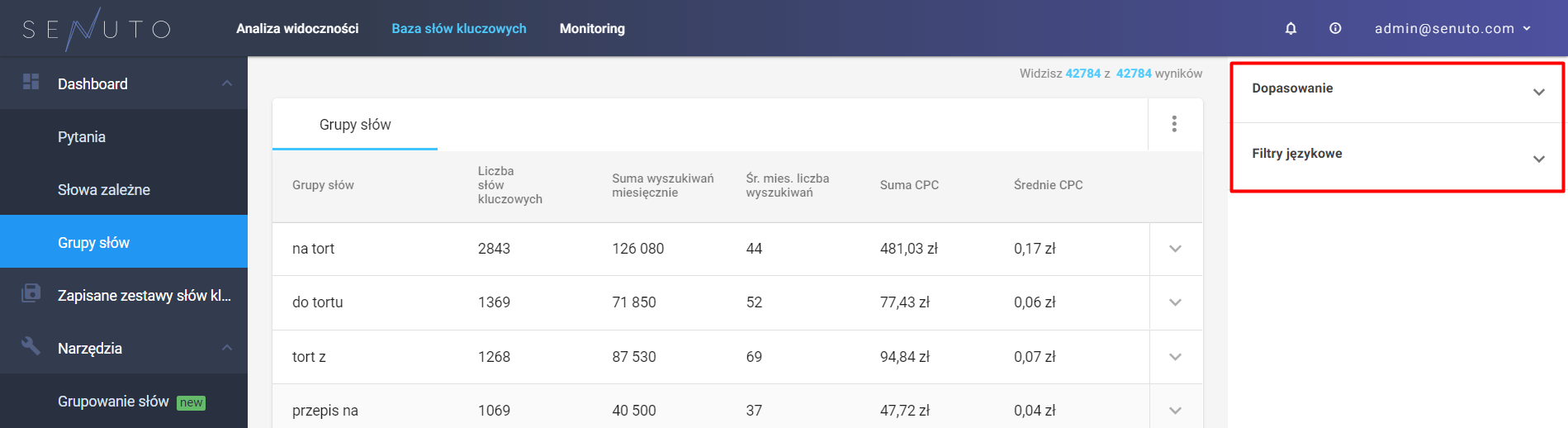1568x428 pixels.
Task: Click the notifications bell icon
Action: tap(1291, 29)
